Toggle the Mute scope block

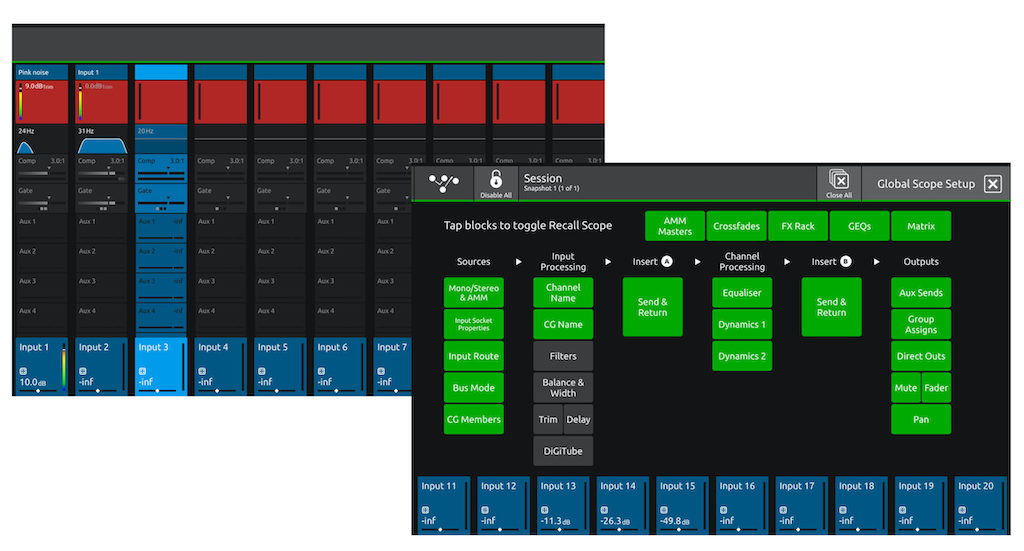pyautogui.click(x=905, y=388)
